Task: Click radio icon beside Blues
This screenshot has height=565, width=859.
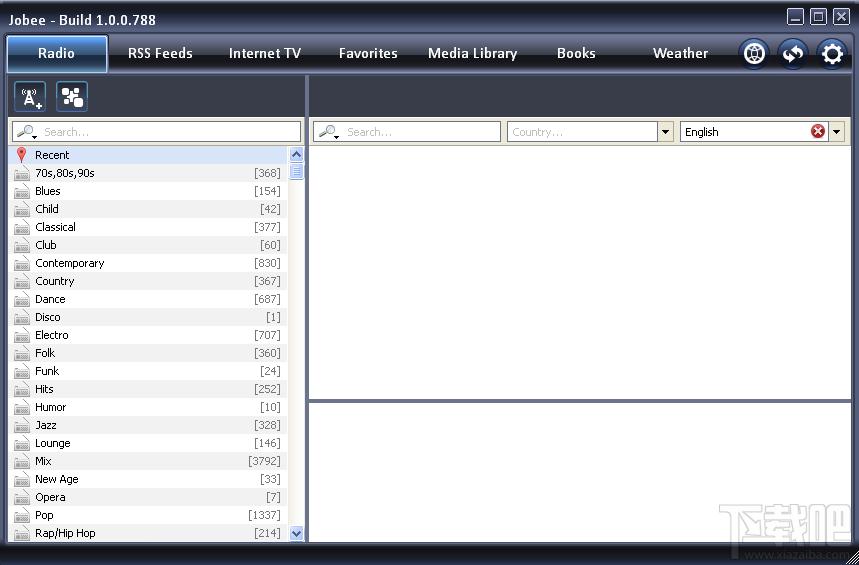Action: [22, 192]
